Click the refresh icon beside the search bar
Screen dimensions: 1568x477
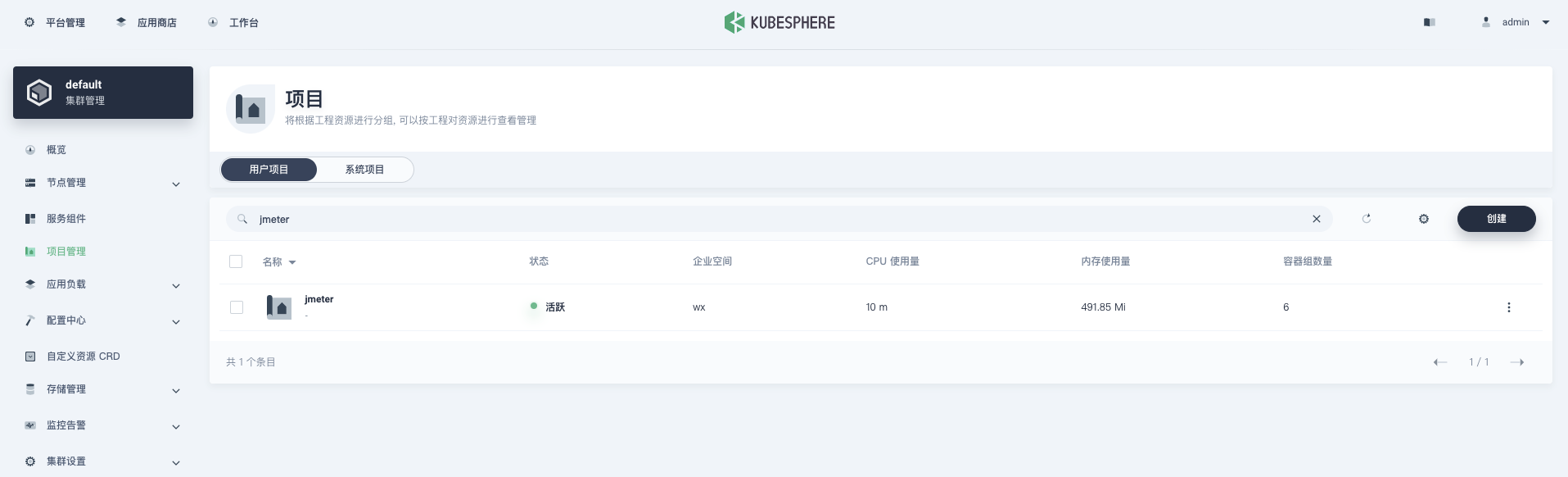[x=1366, y=219]
